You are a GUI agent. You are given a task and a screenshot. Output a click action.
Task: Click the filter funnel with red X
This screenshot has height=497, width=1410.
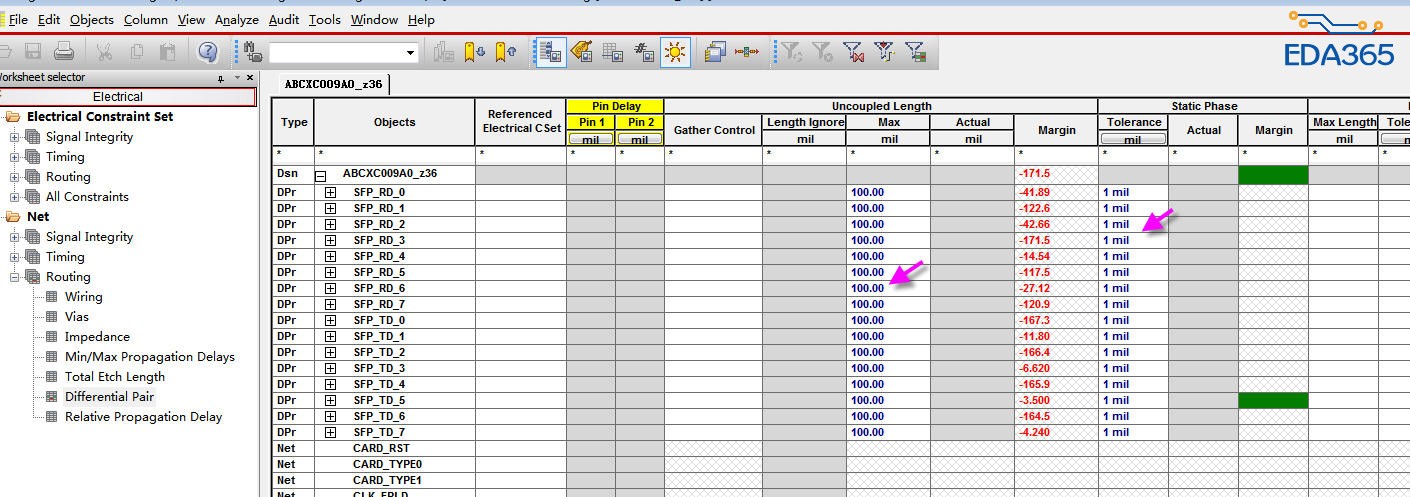(x=853, y=52)
